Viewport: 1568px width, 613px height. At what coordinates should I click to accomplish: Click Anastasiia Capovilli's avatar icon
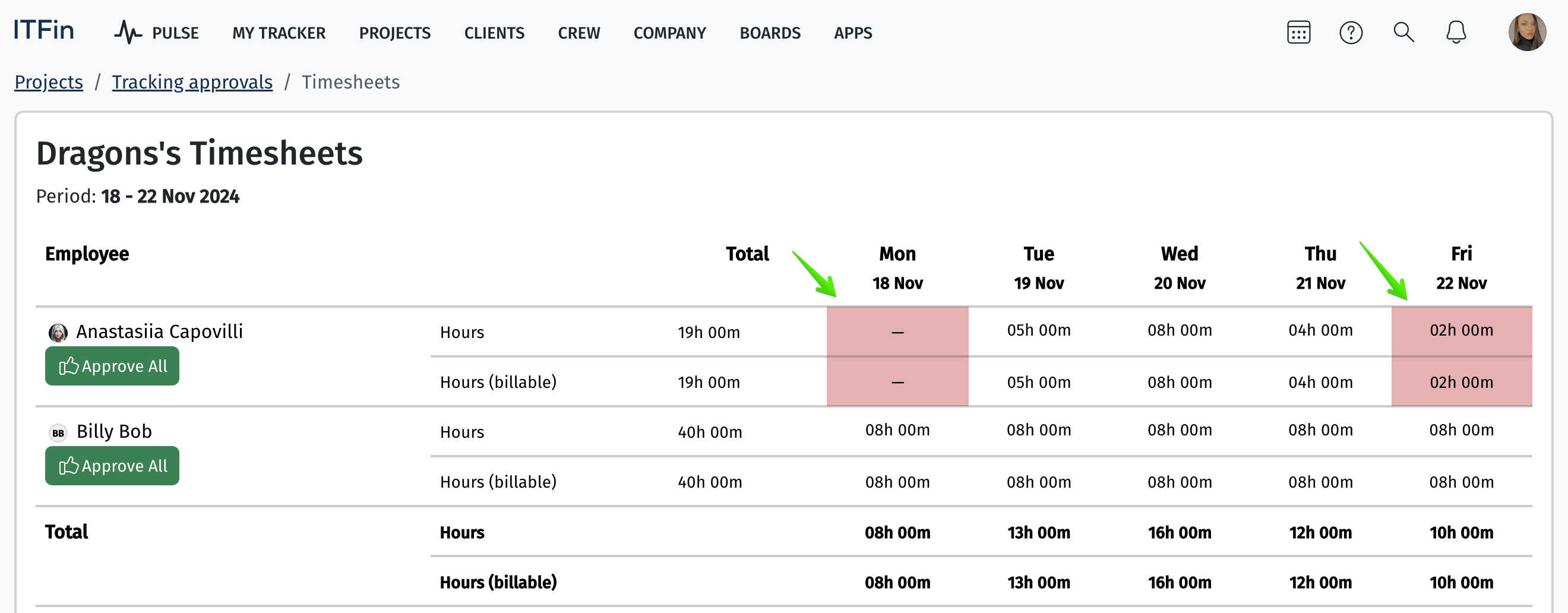click(x=58, y=333)
